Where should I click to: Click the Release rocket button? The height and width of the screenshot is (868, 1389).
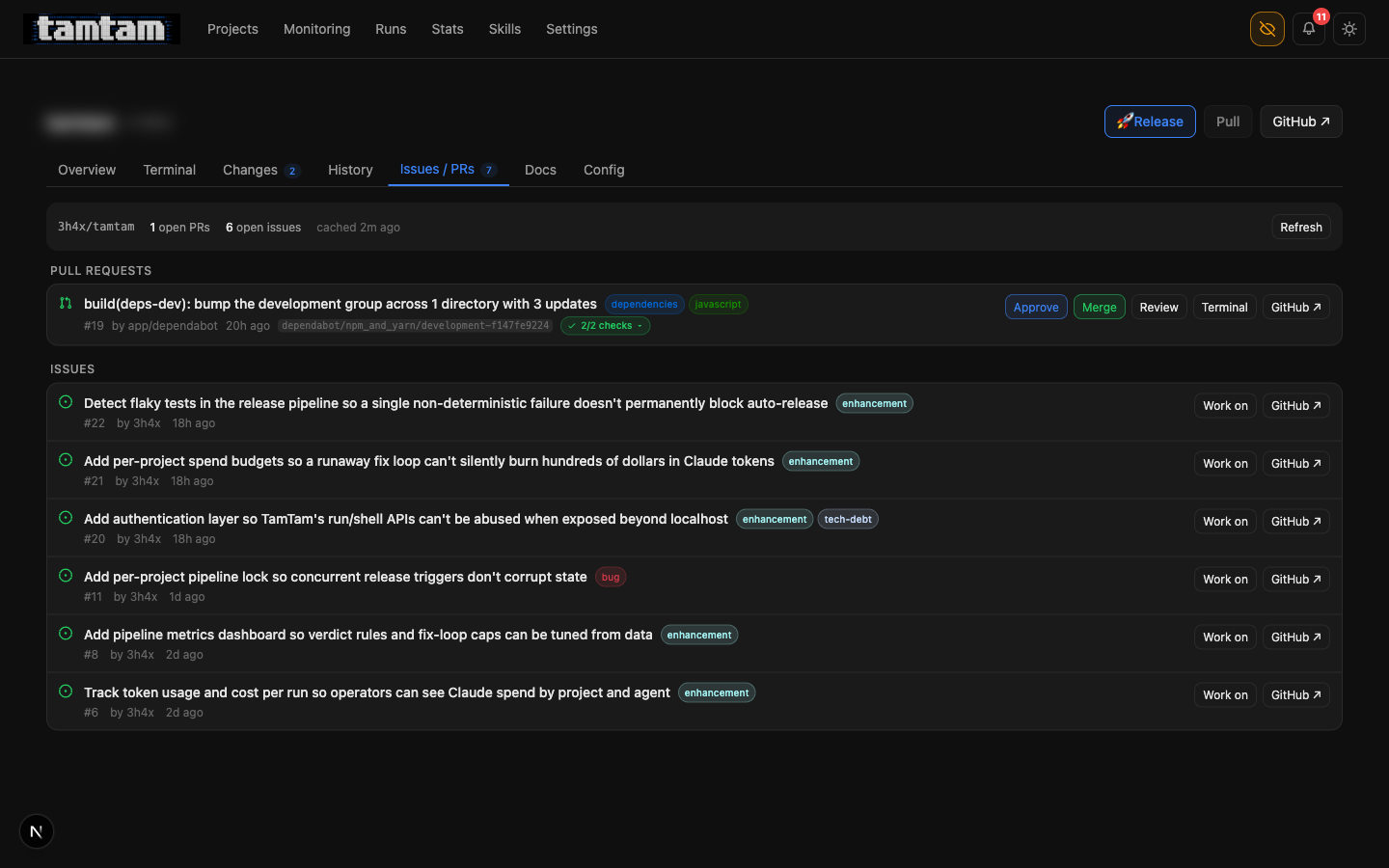(1150, 122)
